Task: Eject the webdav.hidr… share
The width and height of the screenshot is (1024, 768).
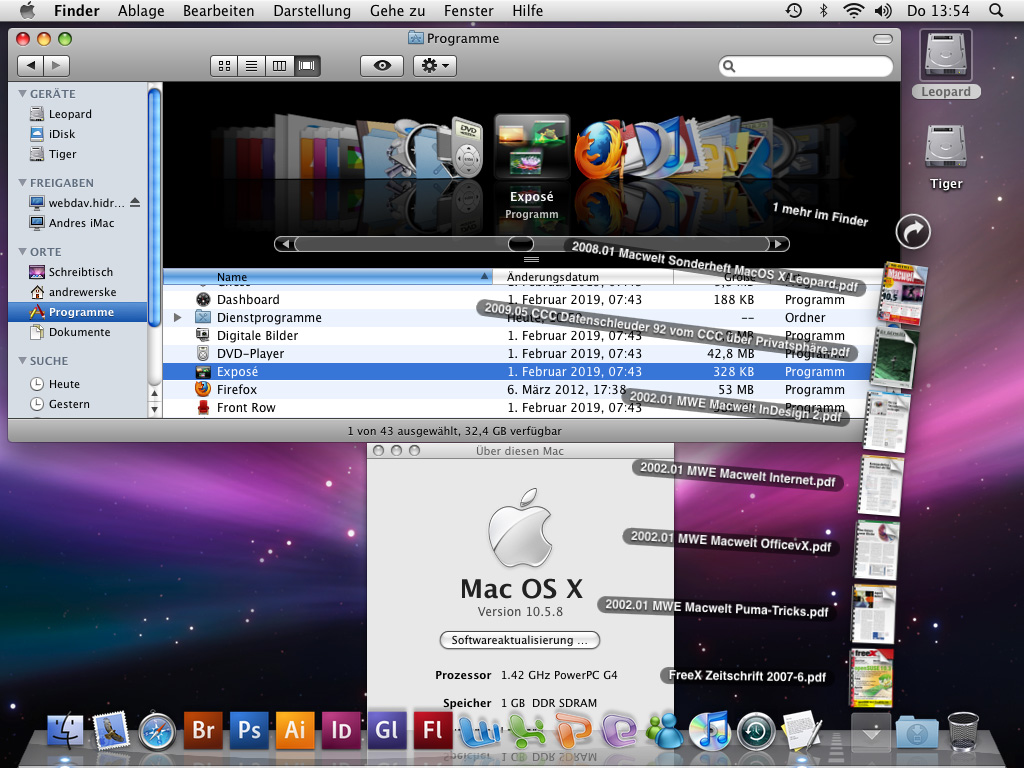Action: point(135,202)
